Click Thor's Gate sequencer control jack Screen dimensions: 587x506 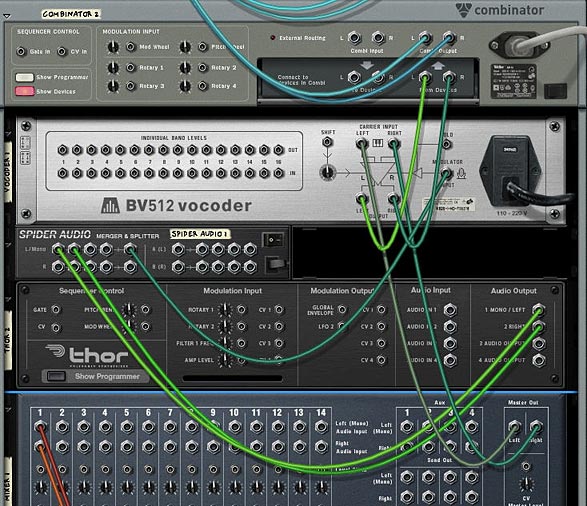56,310
